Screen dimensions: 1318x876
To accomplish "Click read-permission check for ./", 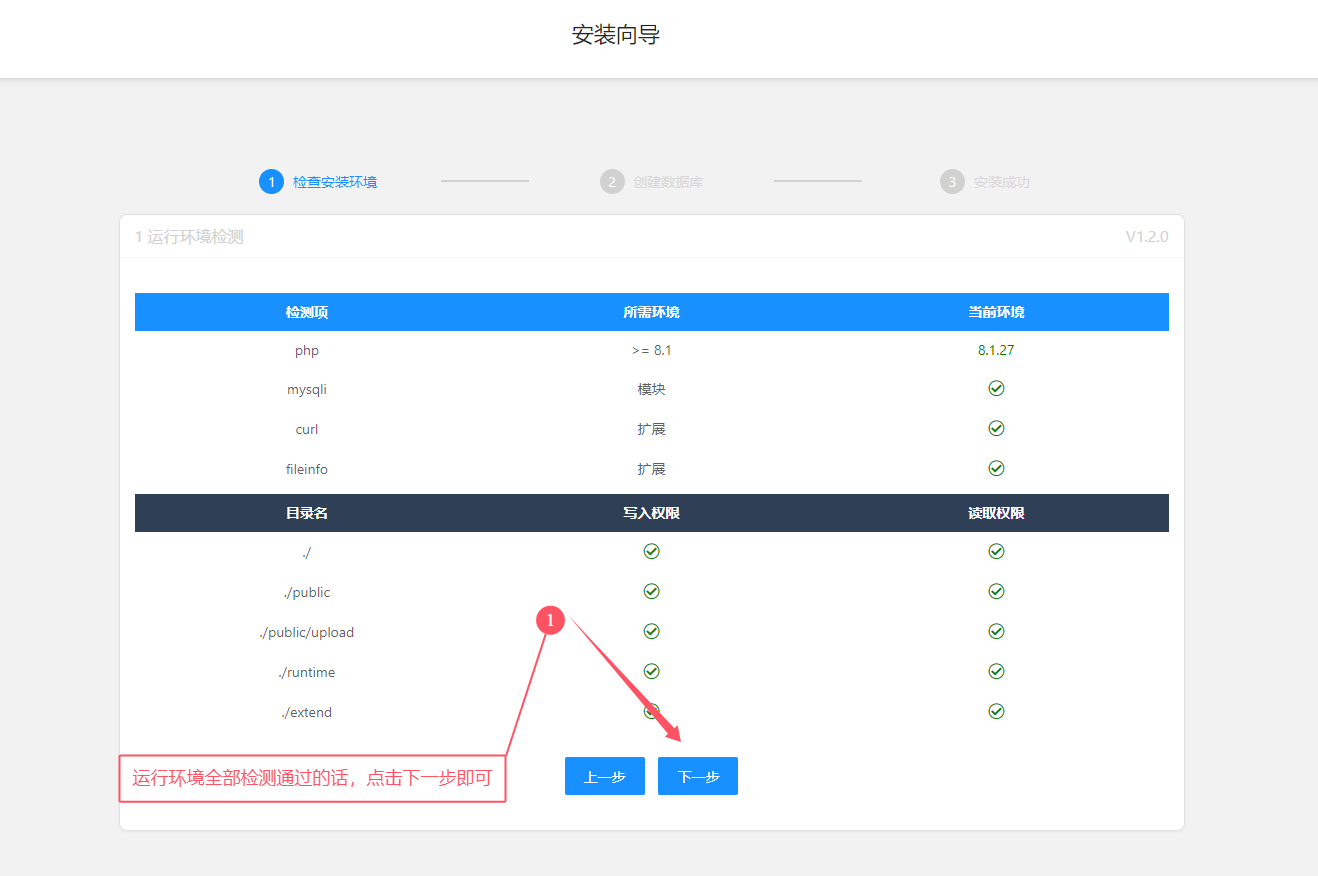I will pyautogui.click(x=996, y=551).
